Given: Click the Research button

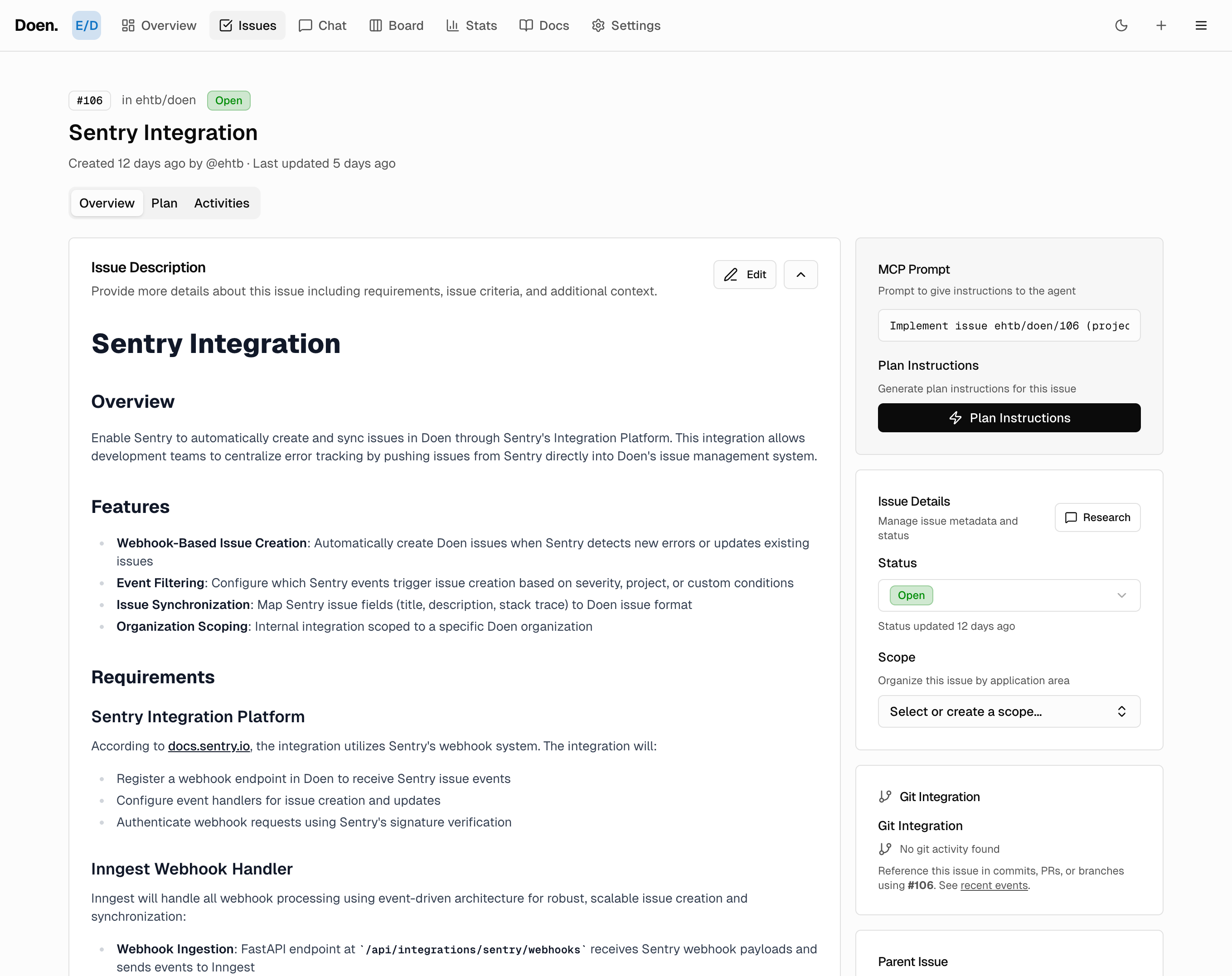Looking at the screenshot, I should (x=1097, y=517).
